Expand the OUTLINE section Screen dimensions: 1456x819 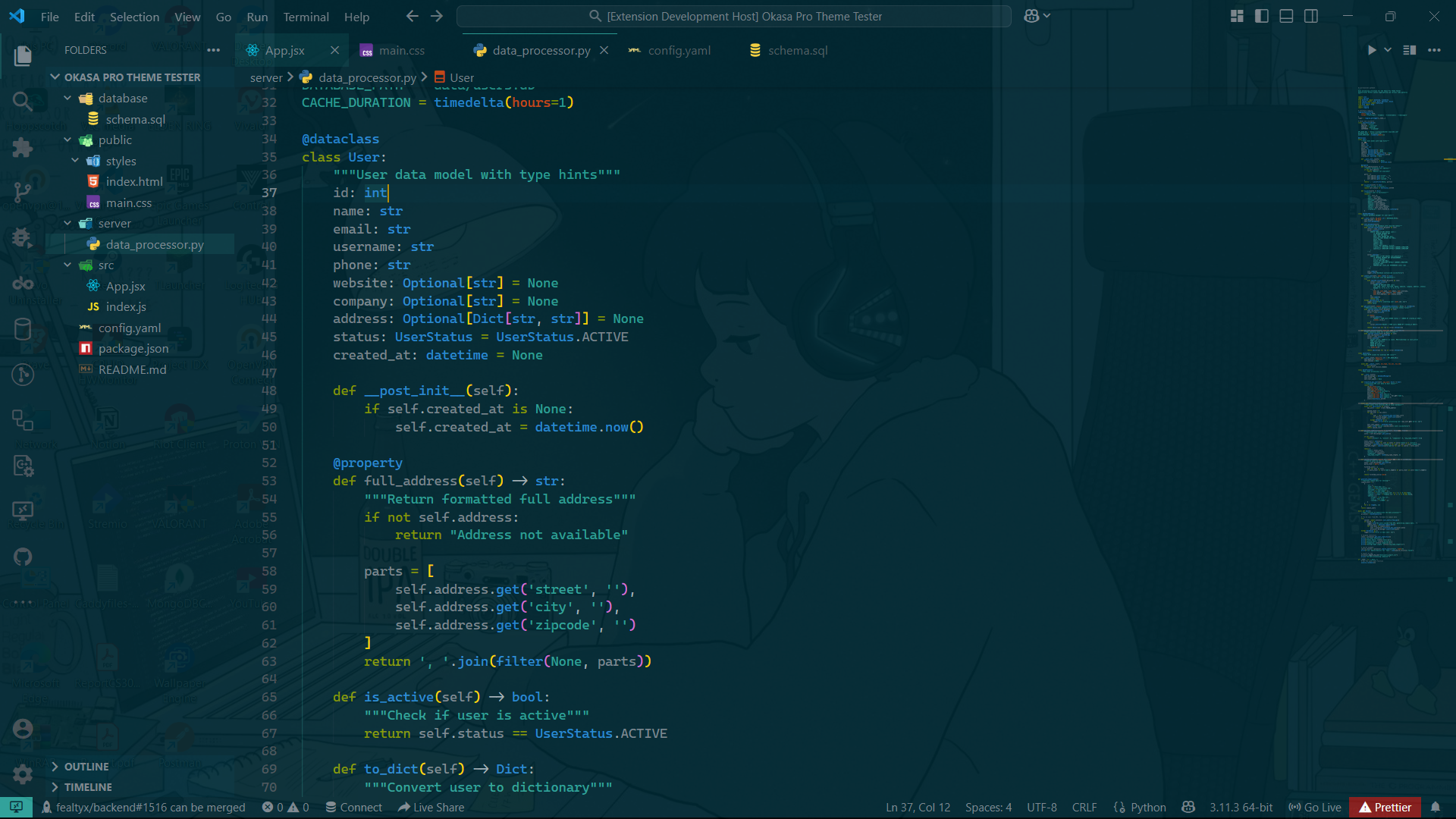pos(86,767)
